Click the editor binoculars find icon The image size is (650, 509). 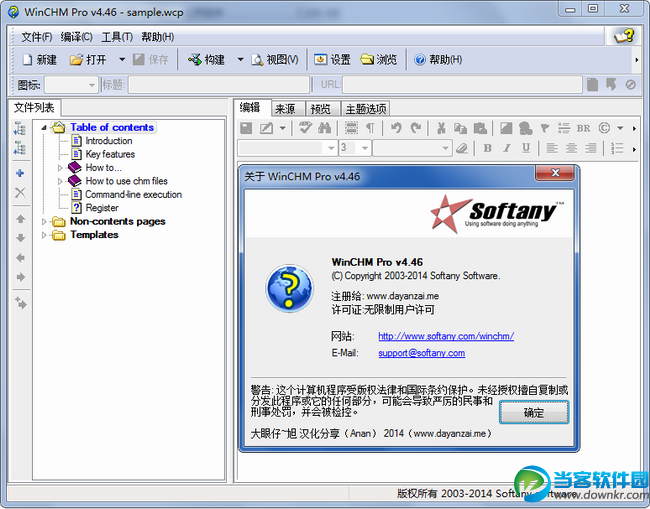click(325, 128)
